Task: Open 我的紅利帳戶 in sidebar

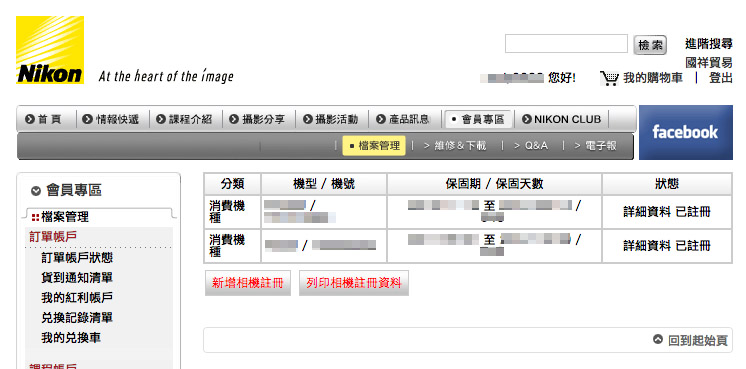Action: 77,298
